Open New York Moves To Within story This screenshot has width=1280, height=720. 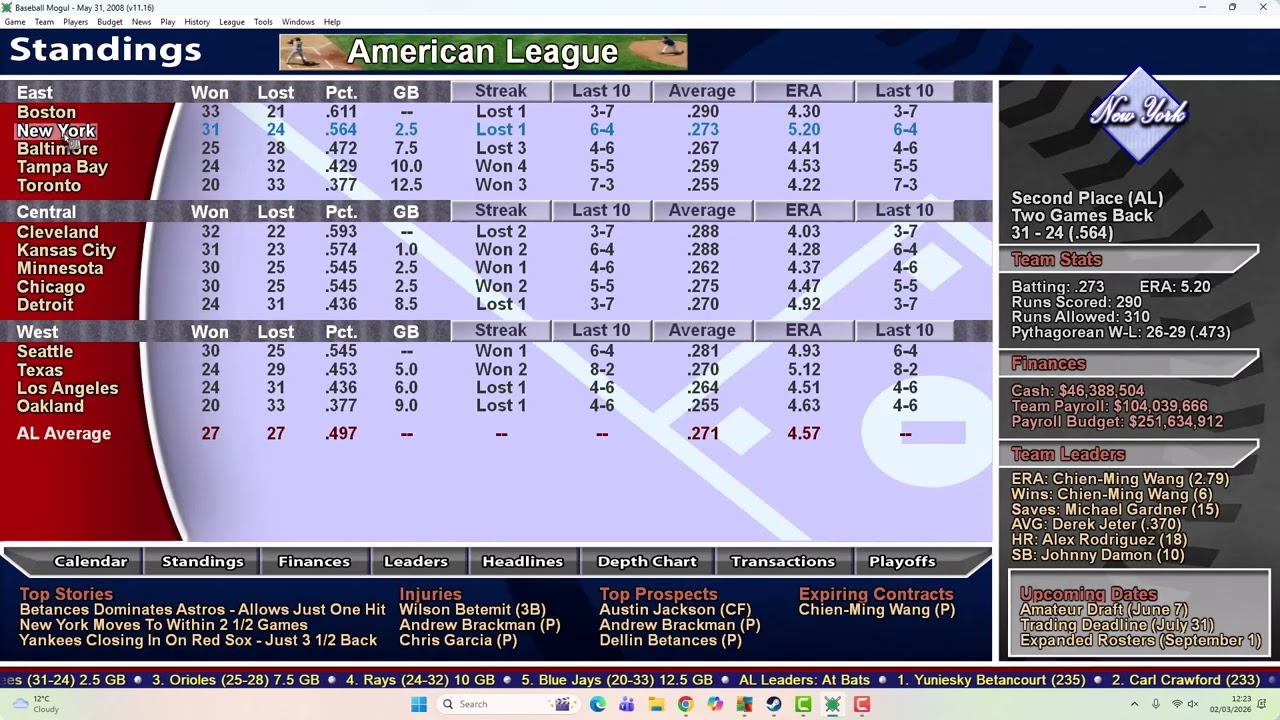click(163, 625)
